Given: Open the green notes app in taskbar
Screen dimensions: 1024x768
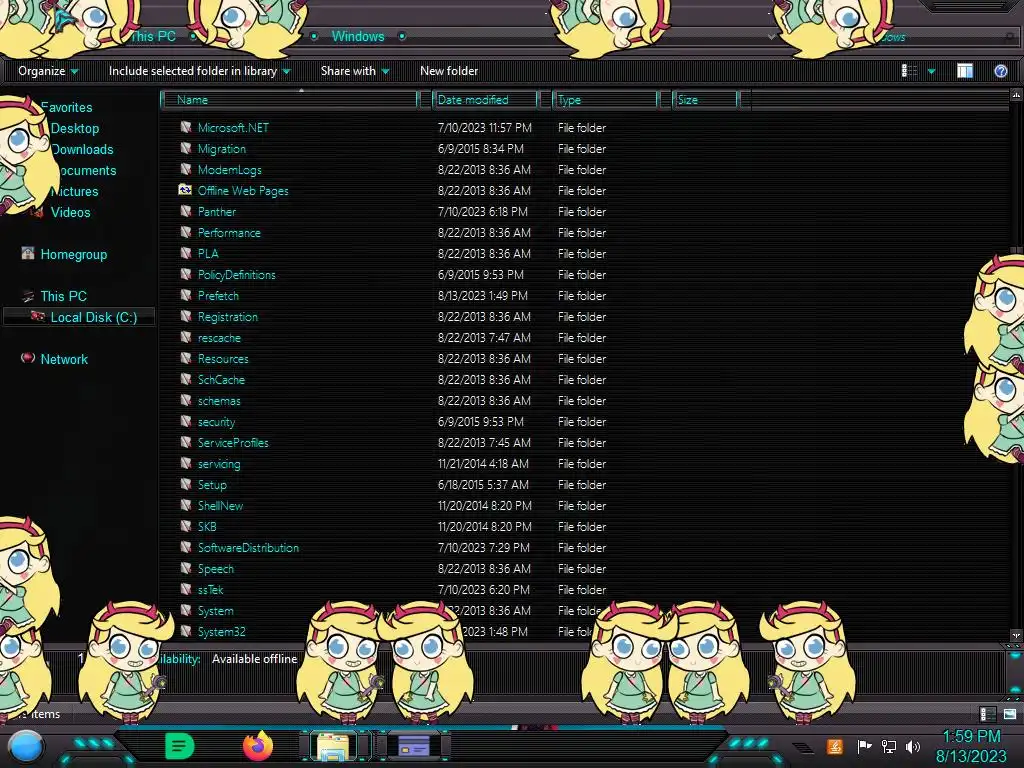Looking at the screenshot, I should [180, 746].
